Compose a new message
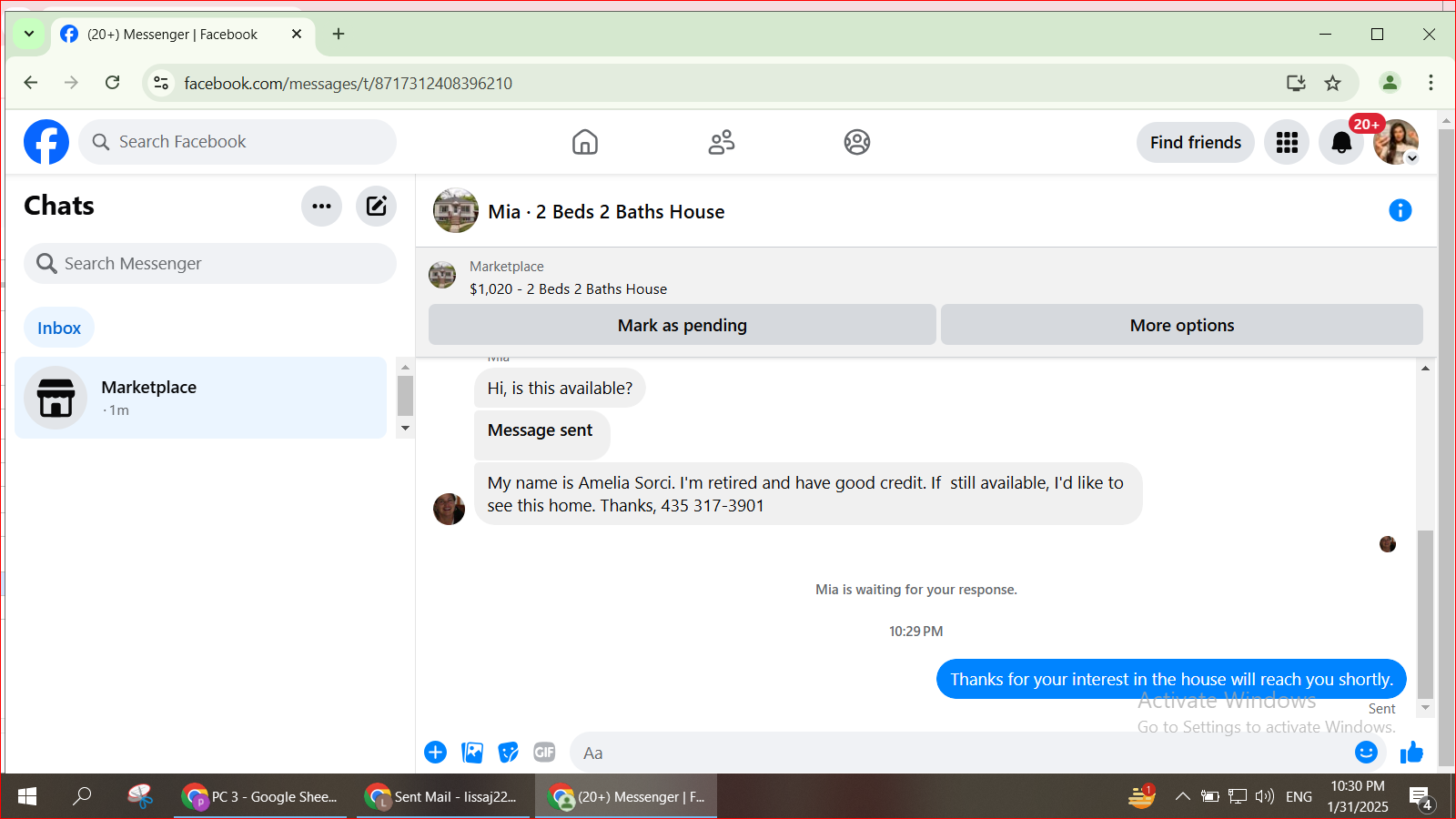The image size is (1456, 819). (x=376, y=206)
